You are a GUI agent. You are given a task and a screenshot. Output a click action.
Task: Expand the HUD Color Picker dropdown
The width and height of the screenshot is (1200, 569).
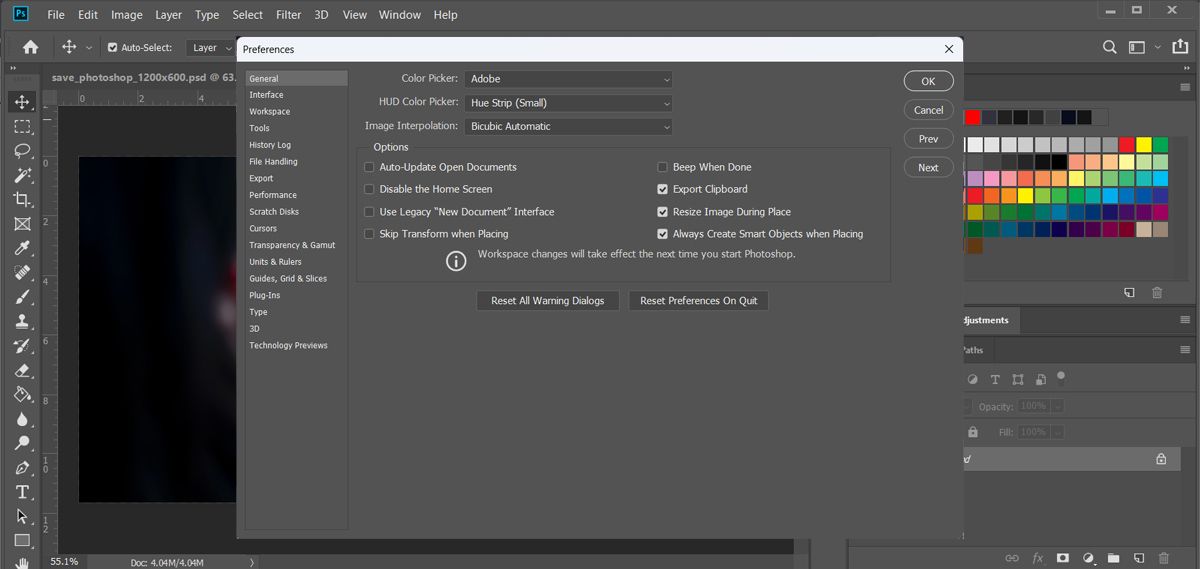point(568,103)
